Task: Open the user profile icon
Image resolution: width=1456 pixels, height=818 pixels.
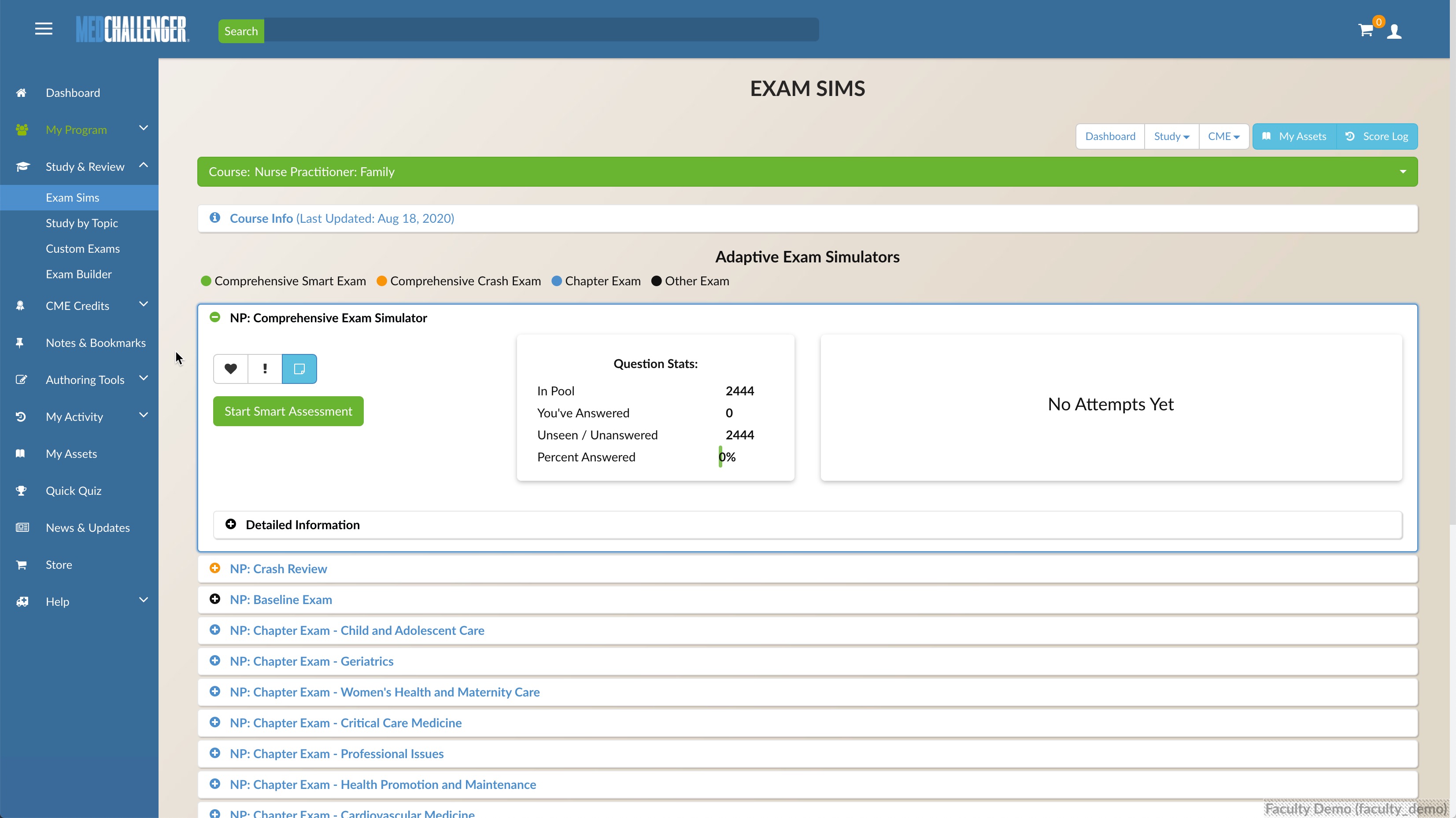Action: 1394,31
